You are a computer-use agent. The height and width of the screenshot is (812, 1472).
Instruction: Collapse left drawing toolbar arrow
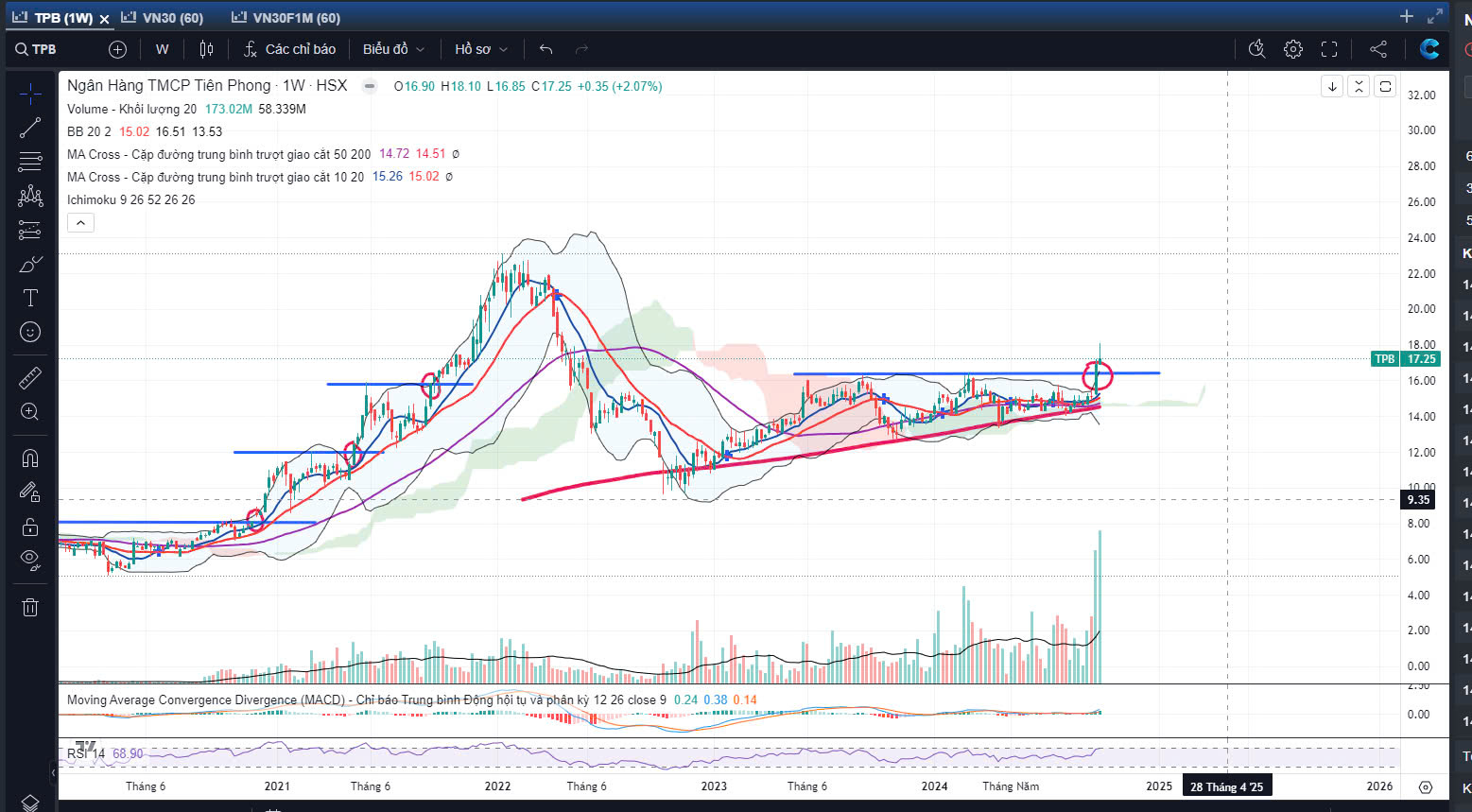coord(53,773)
